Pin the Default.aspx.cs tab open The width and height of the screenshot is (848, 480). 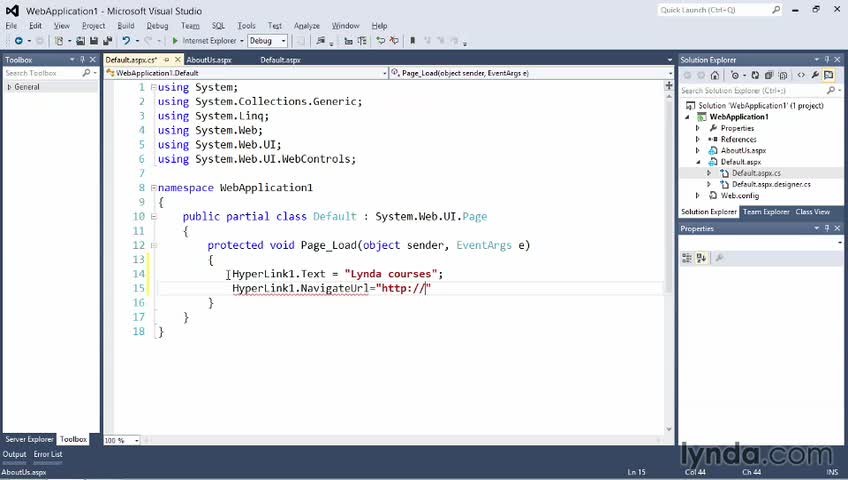point(167,60)
